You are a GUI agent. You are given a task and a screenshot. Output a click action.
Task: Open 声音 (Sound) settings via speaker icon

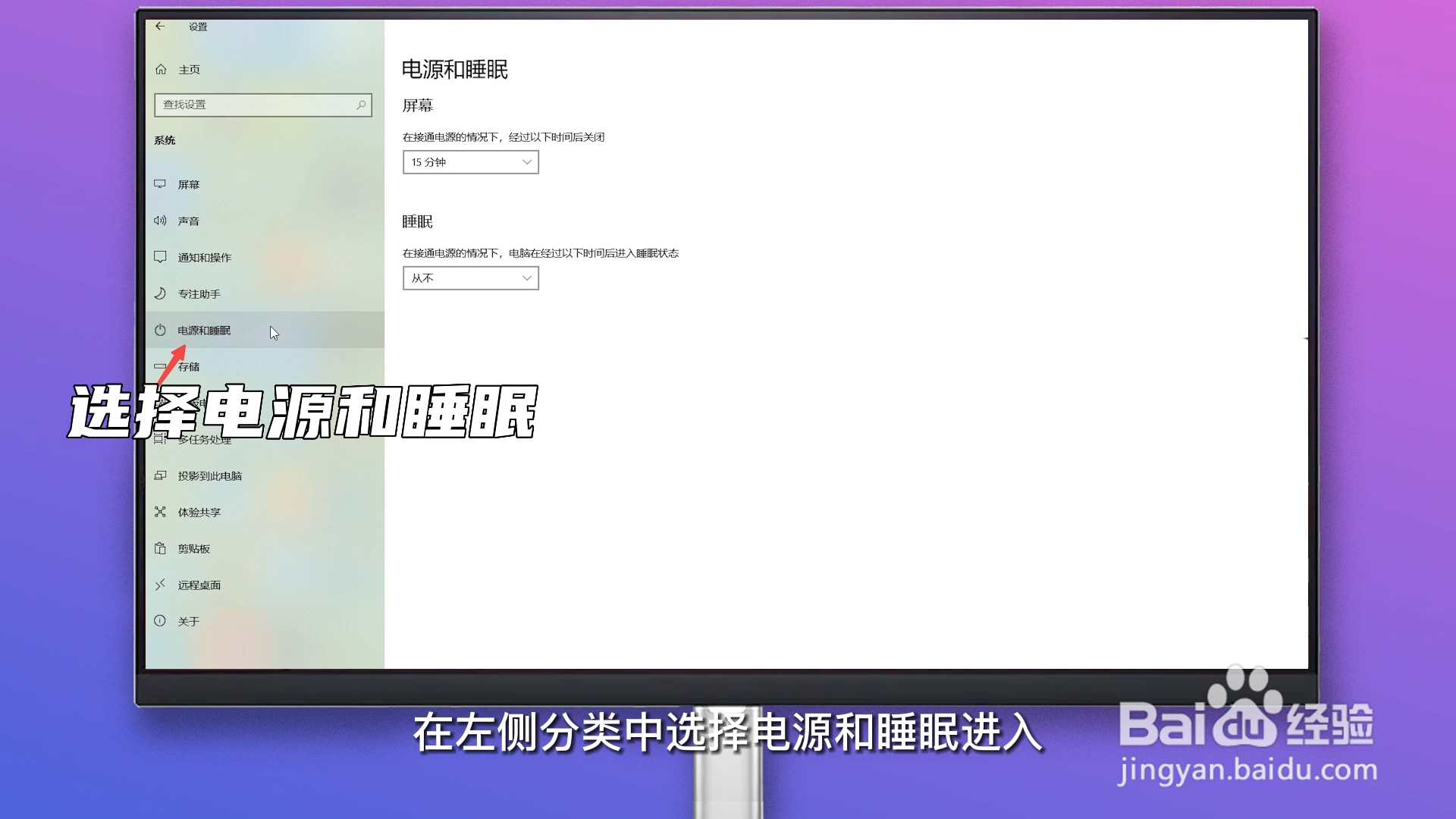click(160, 221)
